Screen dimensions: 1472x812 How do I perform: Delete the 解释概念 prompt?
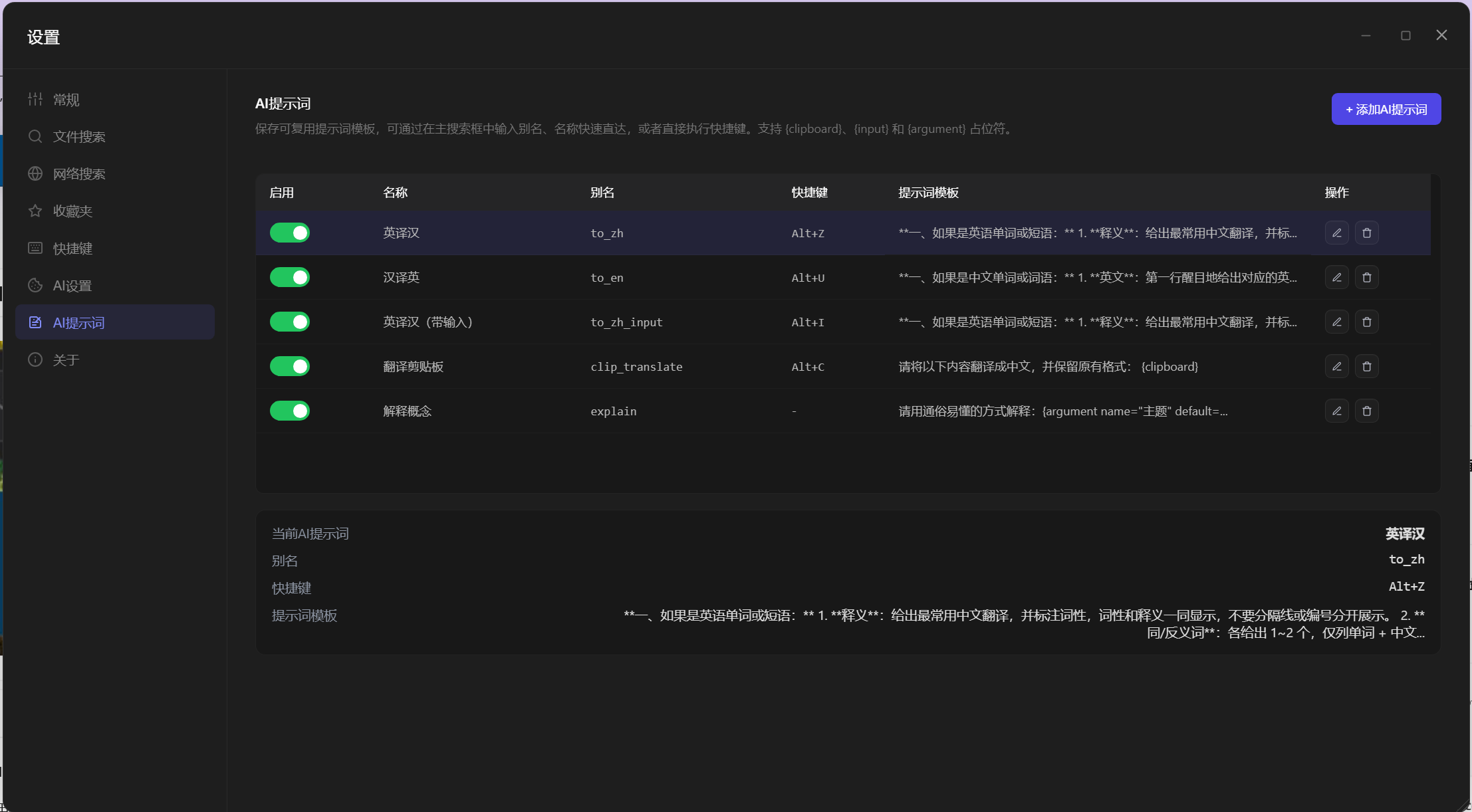click(1366, 411)
